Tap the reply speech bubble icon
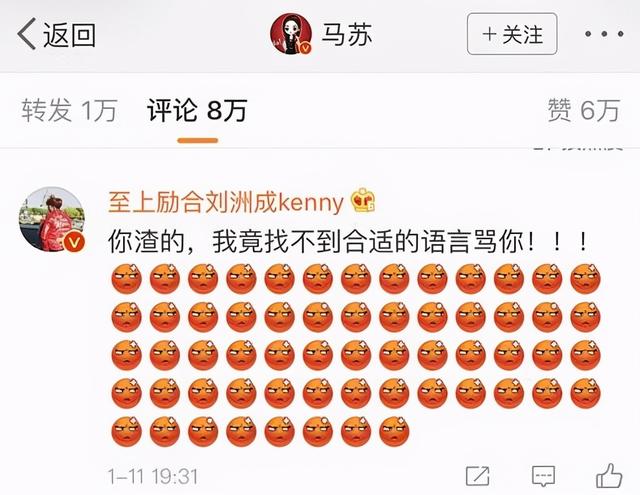Image resolution: width=640 pixels, height=495 pixels. tap(543, 476)
